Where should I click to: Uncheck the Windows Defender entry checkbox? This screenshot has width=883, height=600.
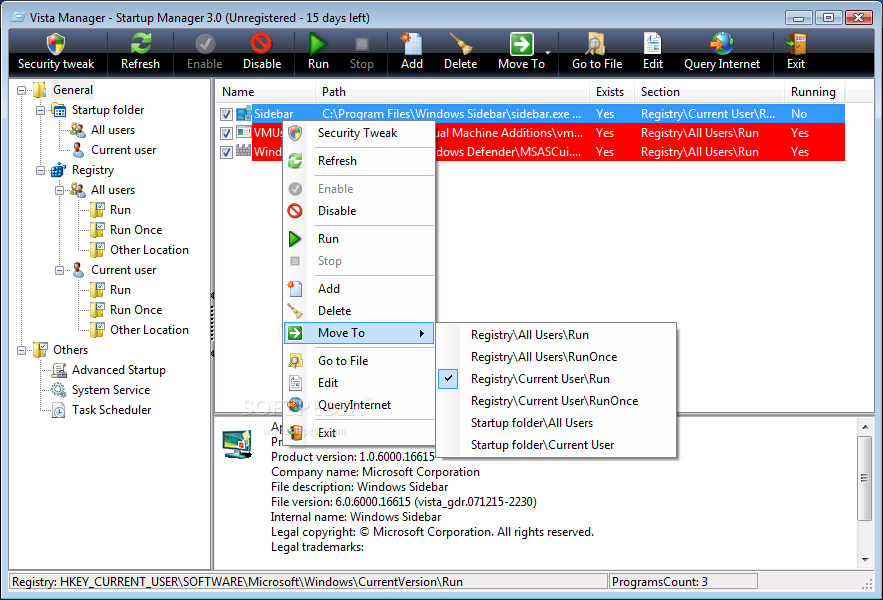tap(226, 153)
